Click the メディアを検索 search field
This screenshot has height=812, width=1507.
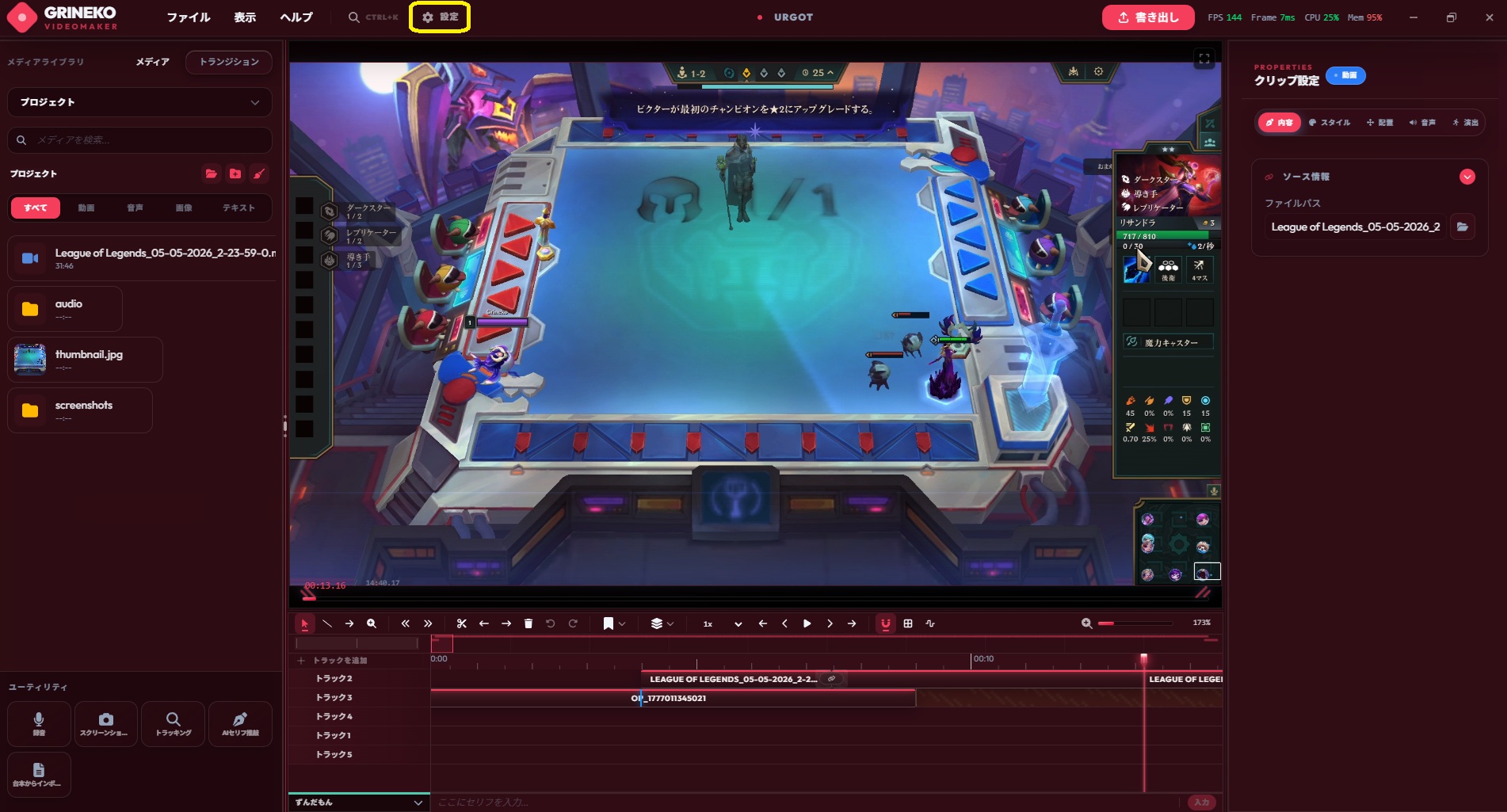(x=139, y=140)
